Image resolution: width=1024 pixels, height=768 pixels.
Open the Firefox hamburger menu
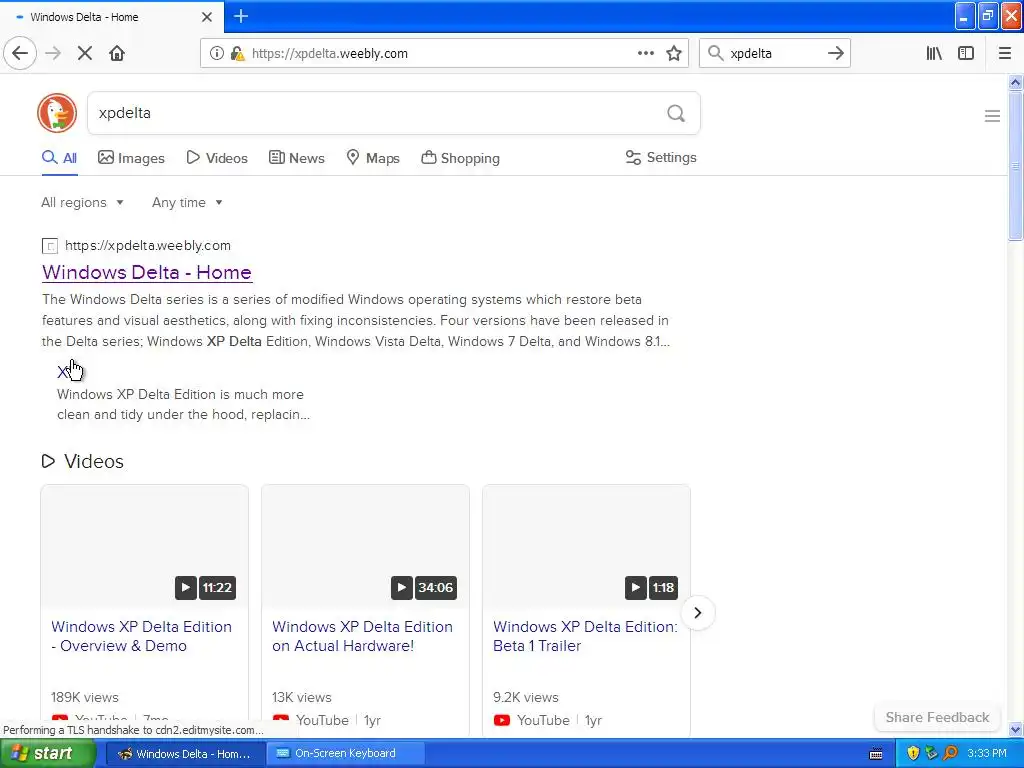(x=1004, y=54)
